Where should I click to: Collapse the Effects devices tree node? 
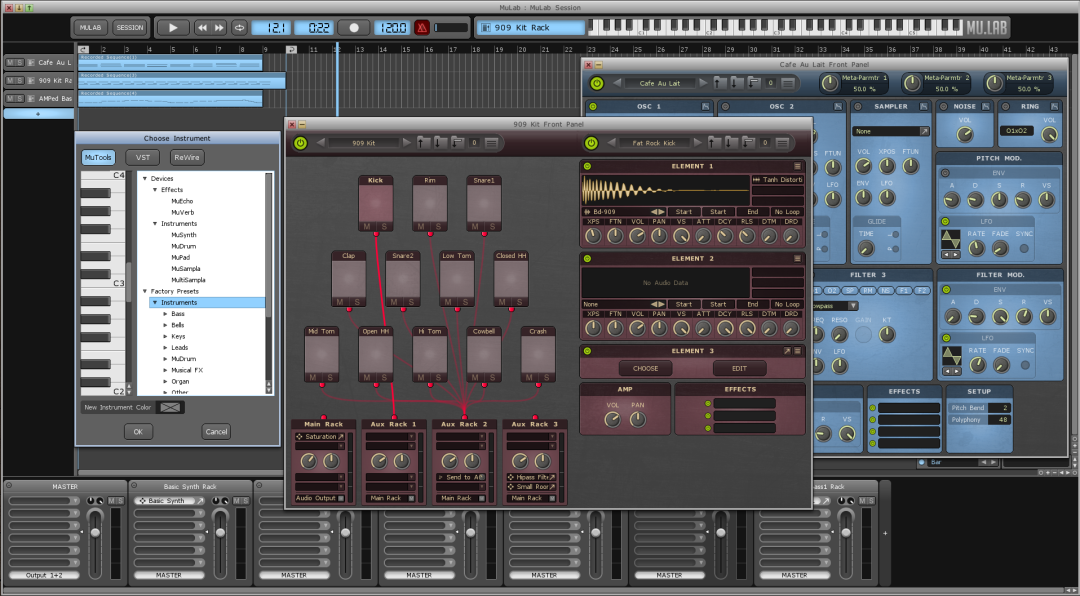pos(155,190)
